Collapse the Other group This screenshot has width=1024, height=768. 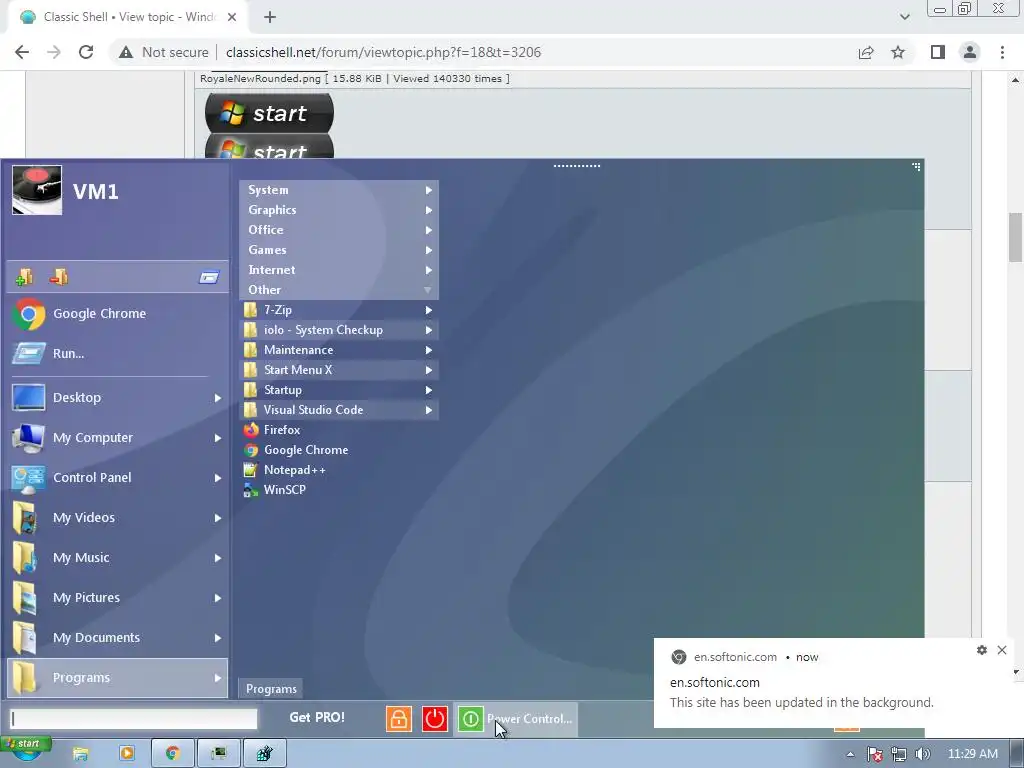point(339,289)
